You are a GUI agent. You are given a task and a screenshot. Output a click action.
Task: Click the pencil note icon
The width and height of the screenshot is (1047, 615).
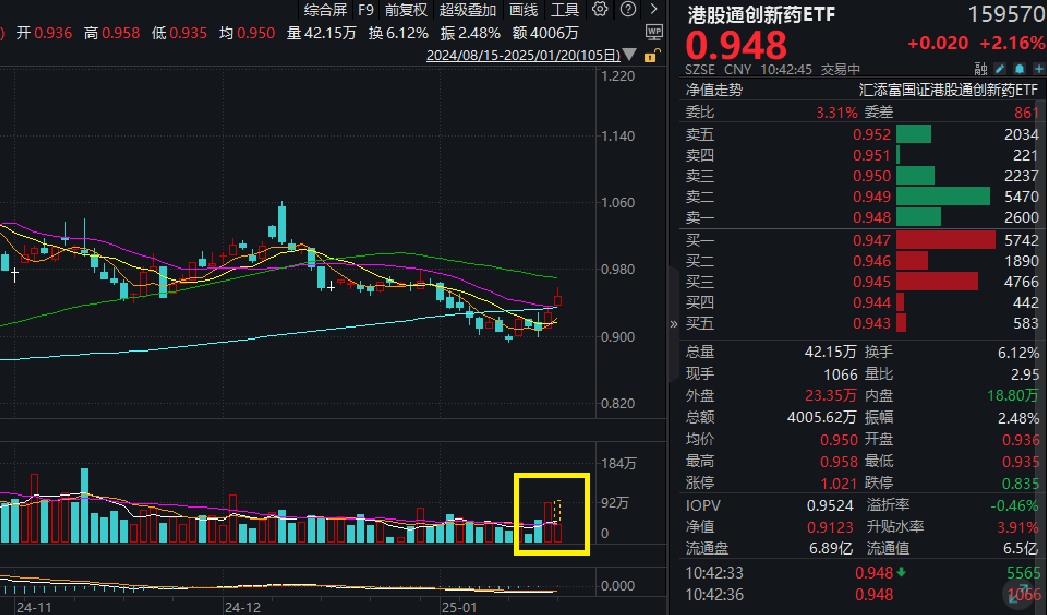[x=1000, y=69]
